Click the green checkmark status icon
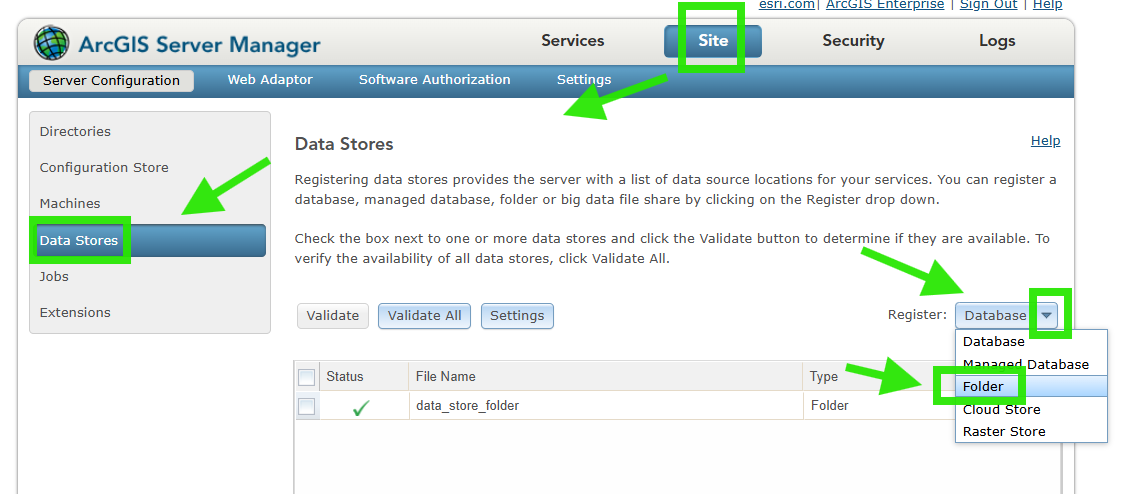This screenshot has width=1132, height=494. click(361, 407)
